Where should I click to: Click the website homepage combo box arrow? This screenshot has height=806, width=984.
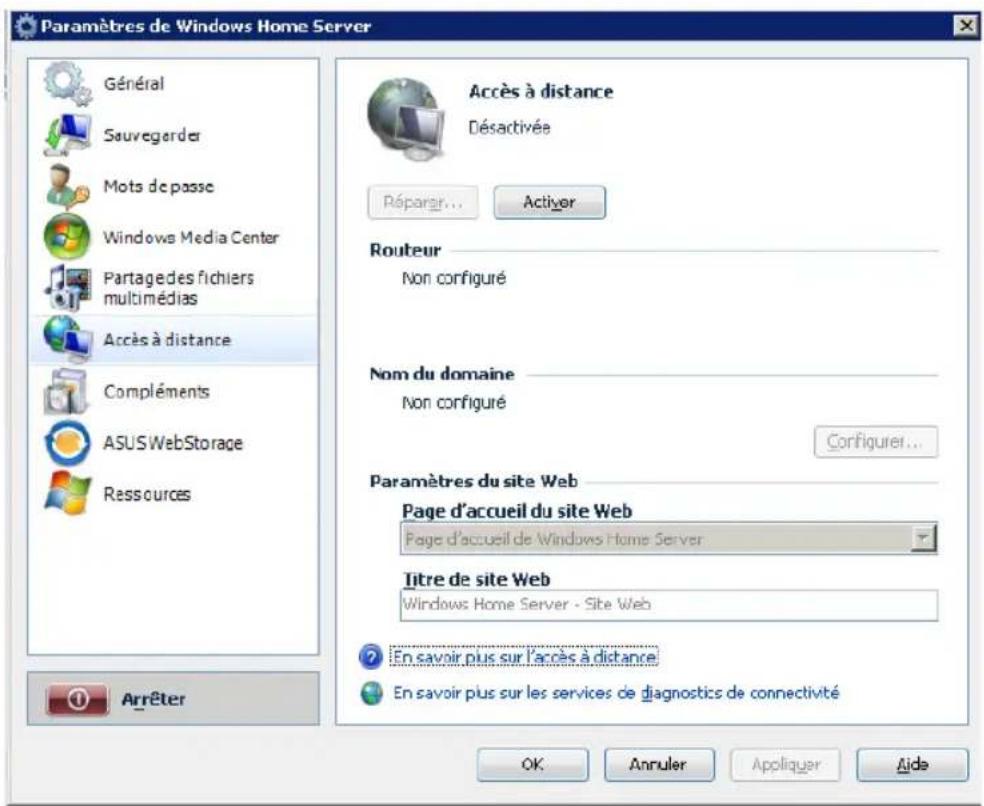coord(923,539)
